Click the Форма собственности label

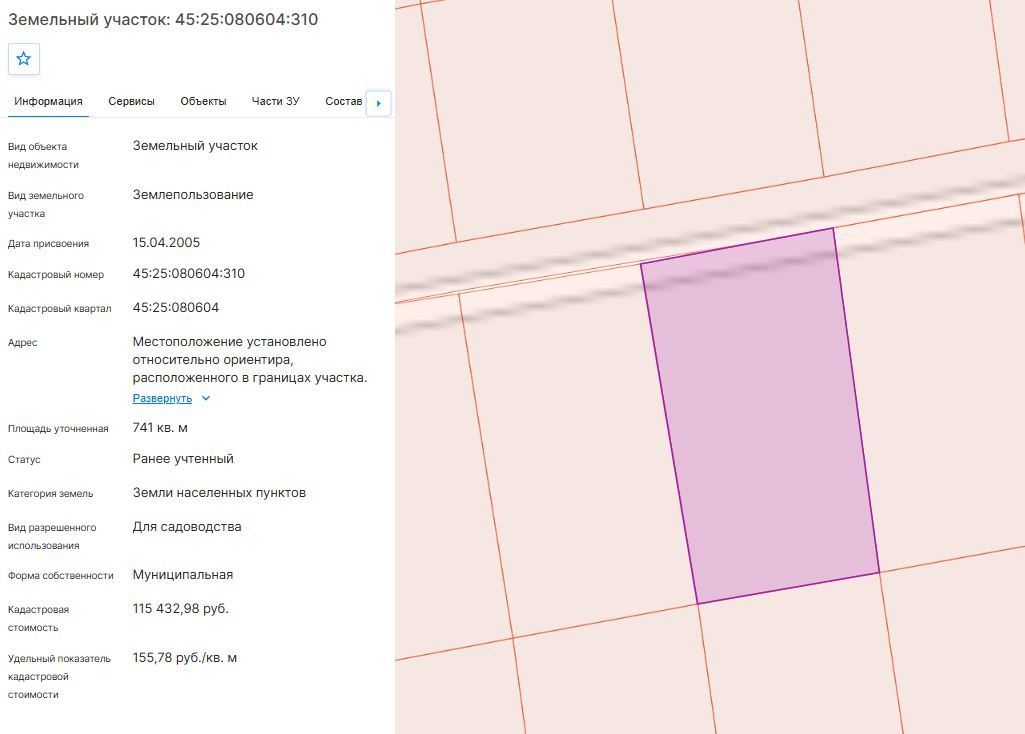click(x=61, y=576)
